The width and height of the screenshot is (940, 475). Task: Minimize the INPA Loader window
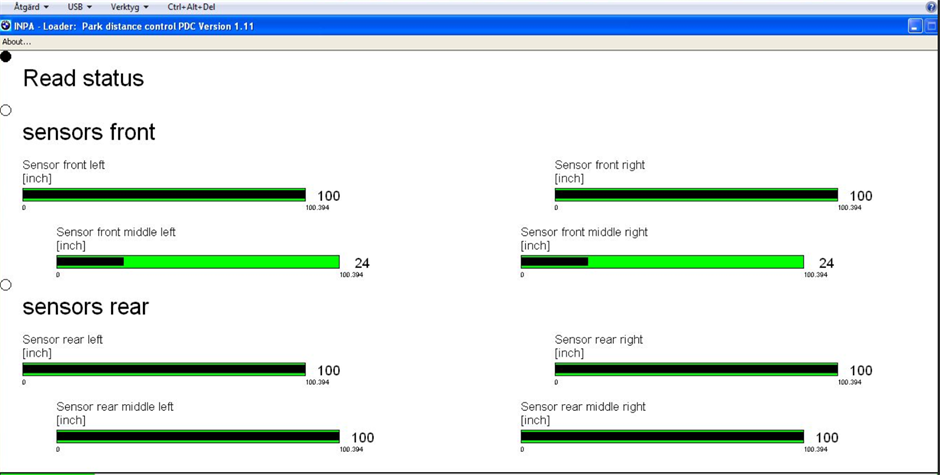[915, 26]
